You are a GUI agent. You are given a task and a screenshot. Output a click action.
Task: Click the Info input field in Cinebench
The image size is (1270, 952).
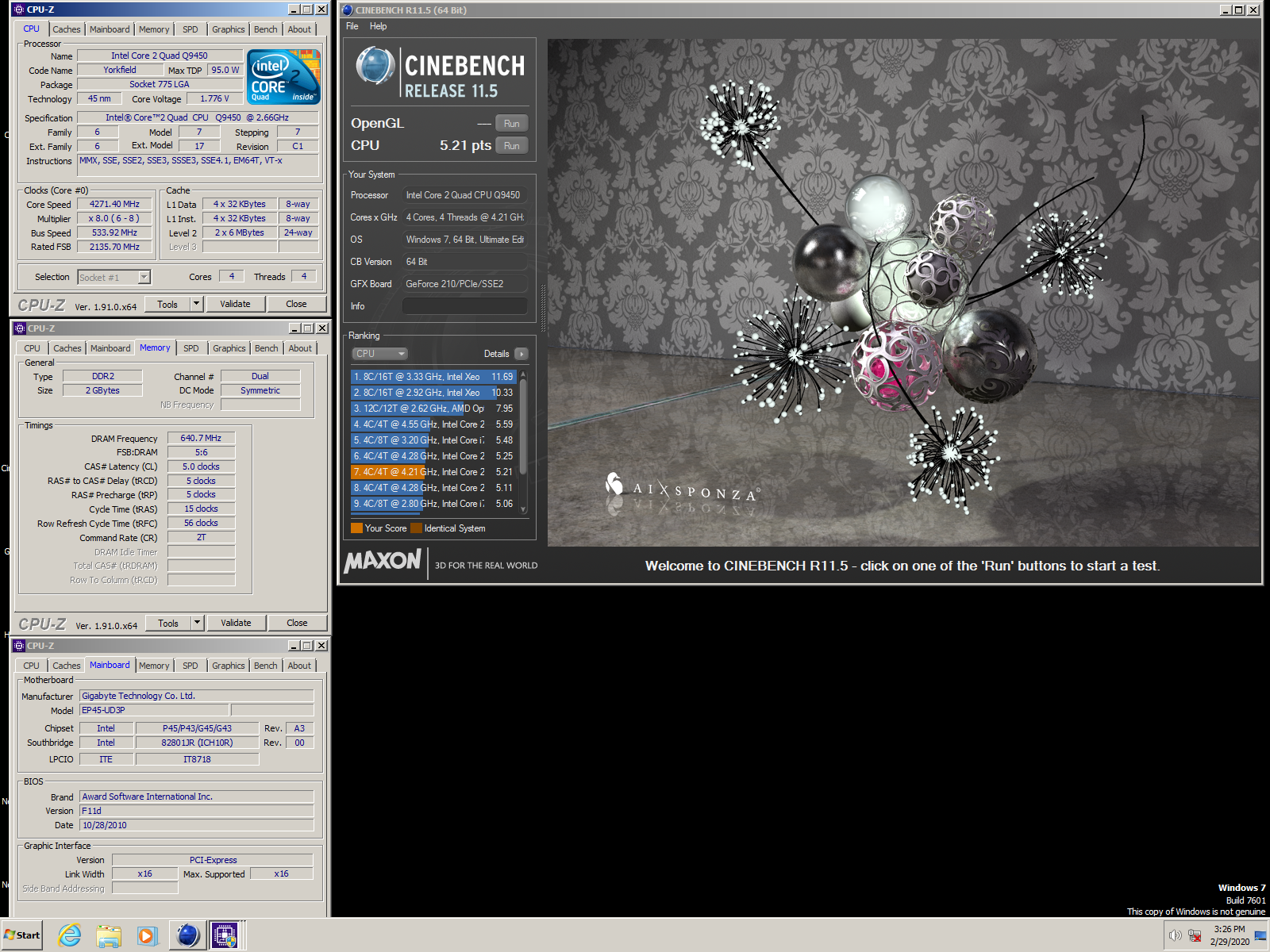point(465,306)
